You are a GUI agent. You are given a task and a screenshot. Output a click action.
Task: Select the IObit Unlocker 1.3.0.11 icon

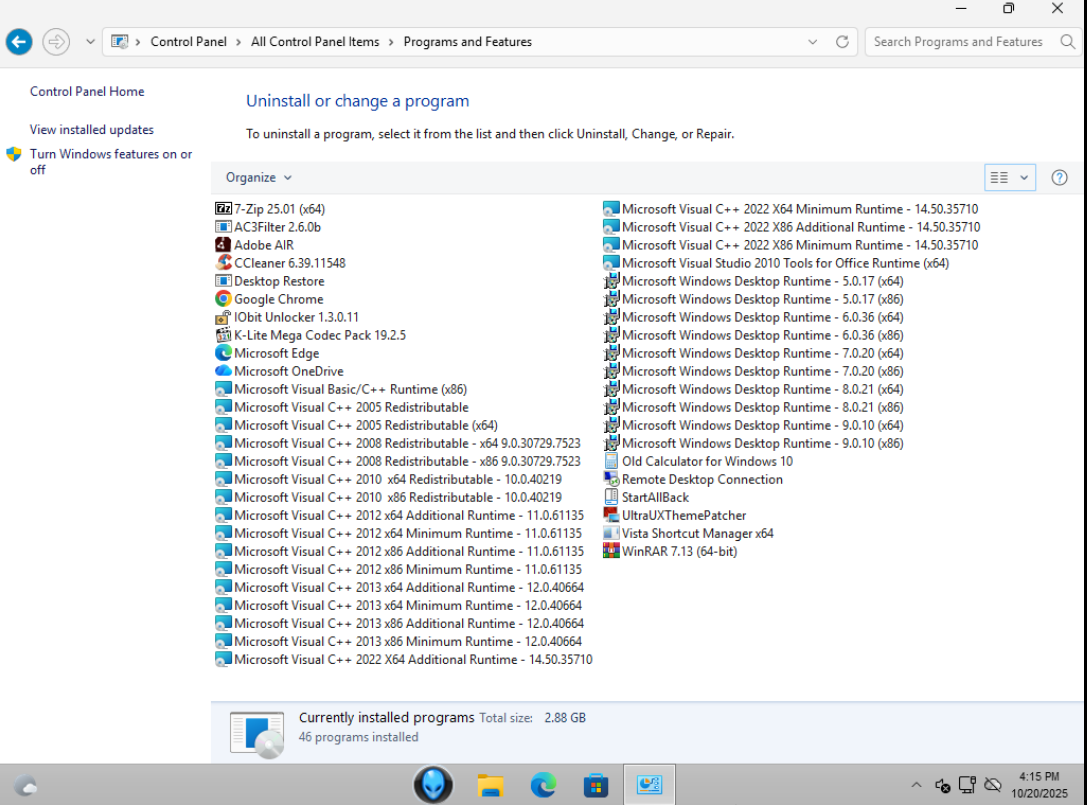pos(223,317)
